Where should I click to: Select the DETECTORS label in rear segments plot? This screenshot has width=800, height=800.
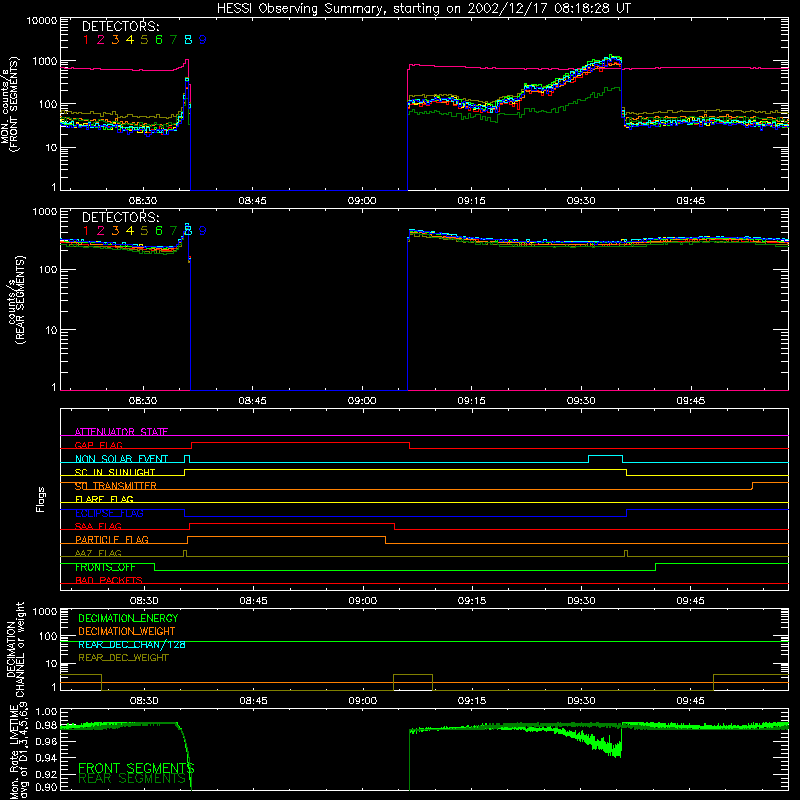(x=121, y=217)
